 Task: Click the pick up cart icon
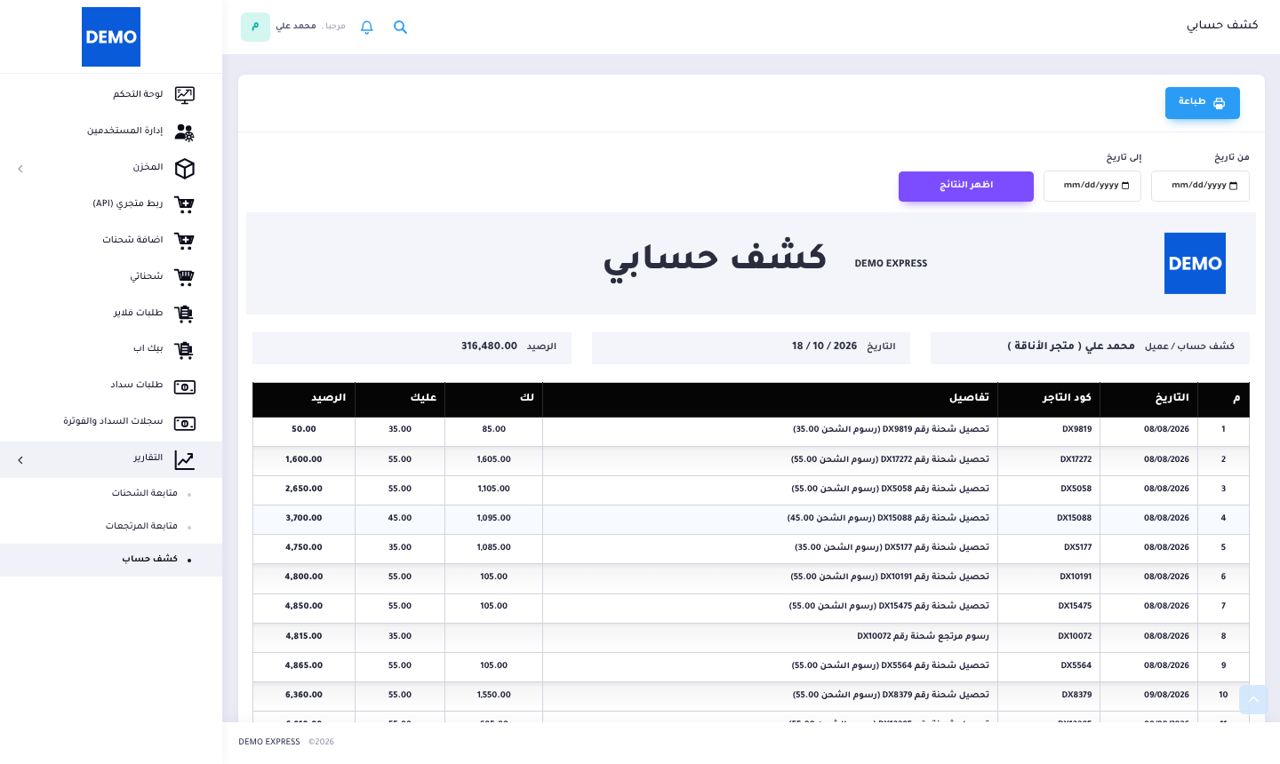pyautogui.click(x=184, y=350)
